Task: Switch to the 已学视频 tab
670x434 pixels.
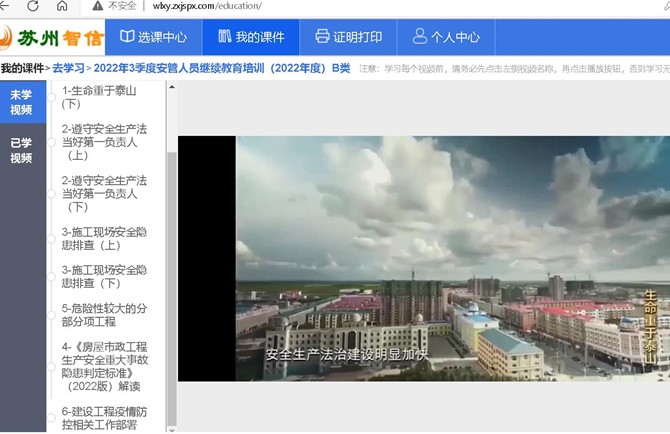Action: [x=21, y=150]
